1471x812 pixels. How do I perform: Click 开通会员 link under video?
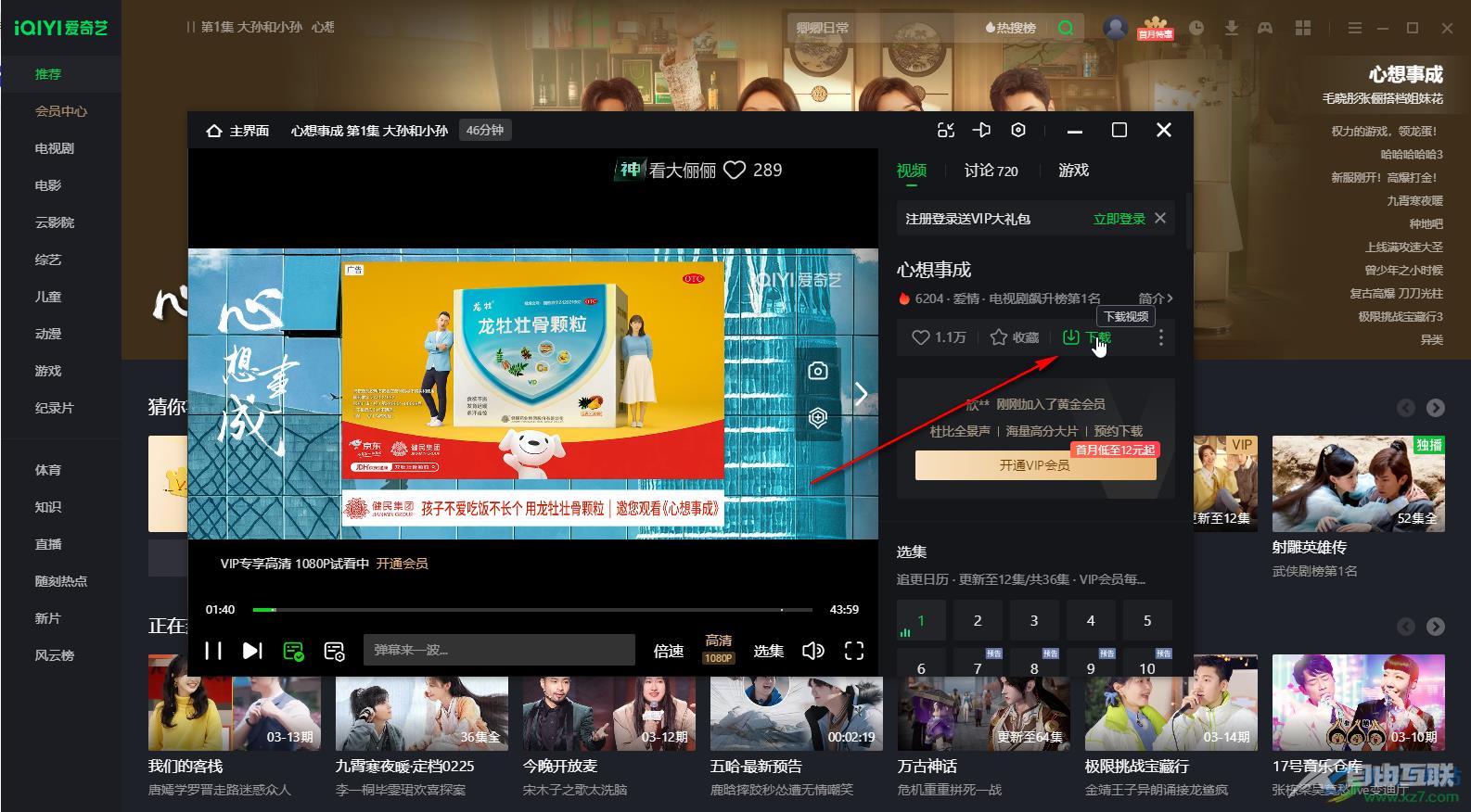pos(402,564)
